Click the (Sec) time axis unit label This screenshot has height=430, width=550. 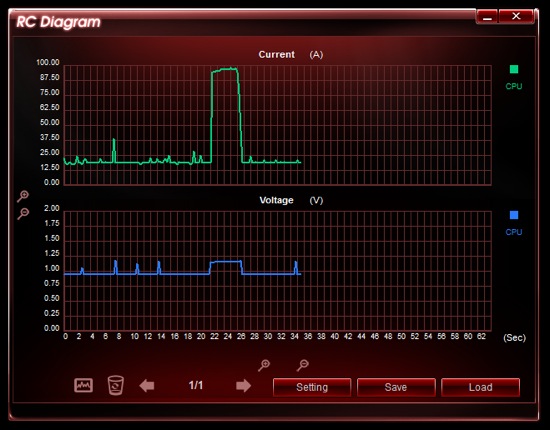(x=515, y=338)
